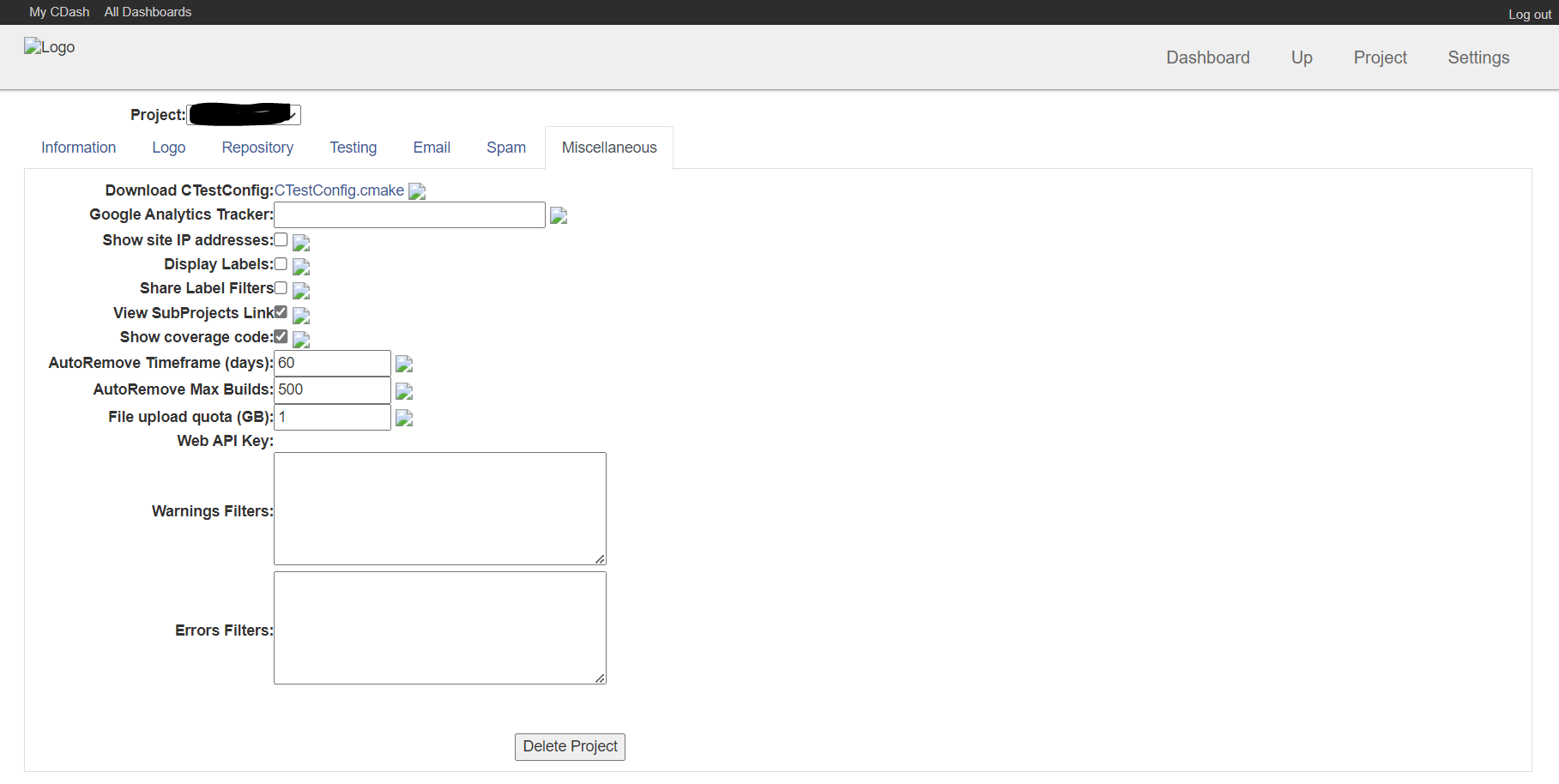Open help for AutoRemove Max Builds

(x=403, y=391)
